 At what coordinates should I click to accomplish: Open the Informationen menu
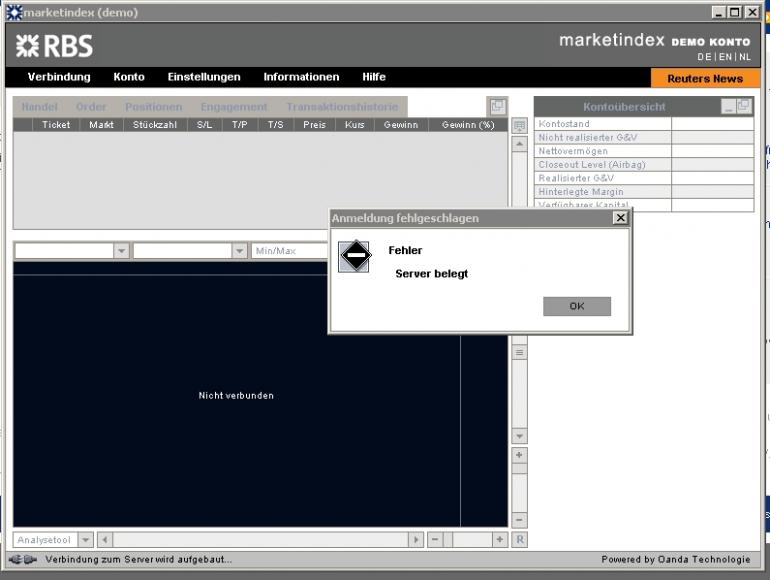pyautogui.click(x=301, y=77)
